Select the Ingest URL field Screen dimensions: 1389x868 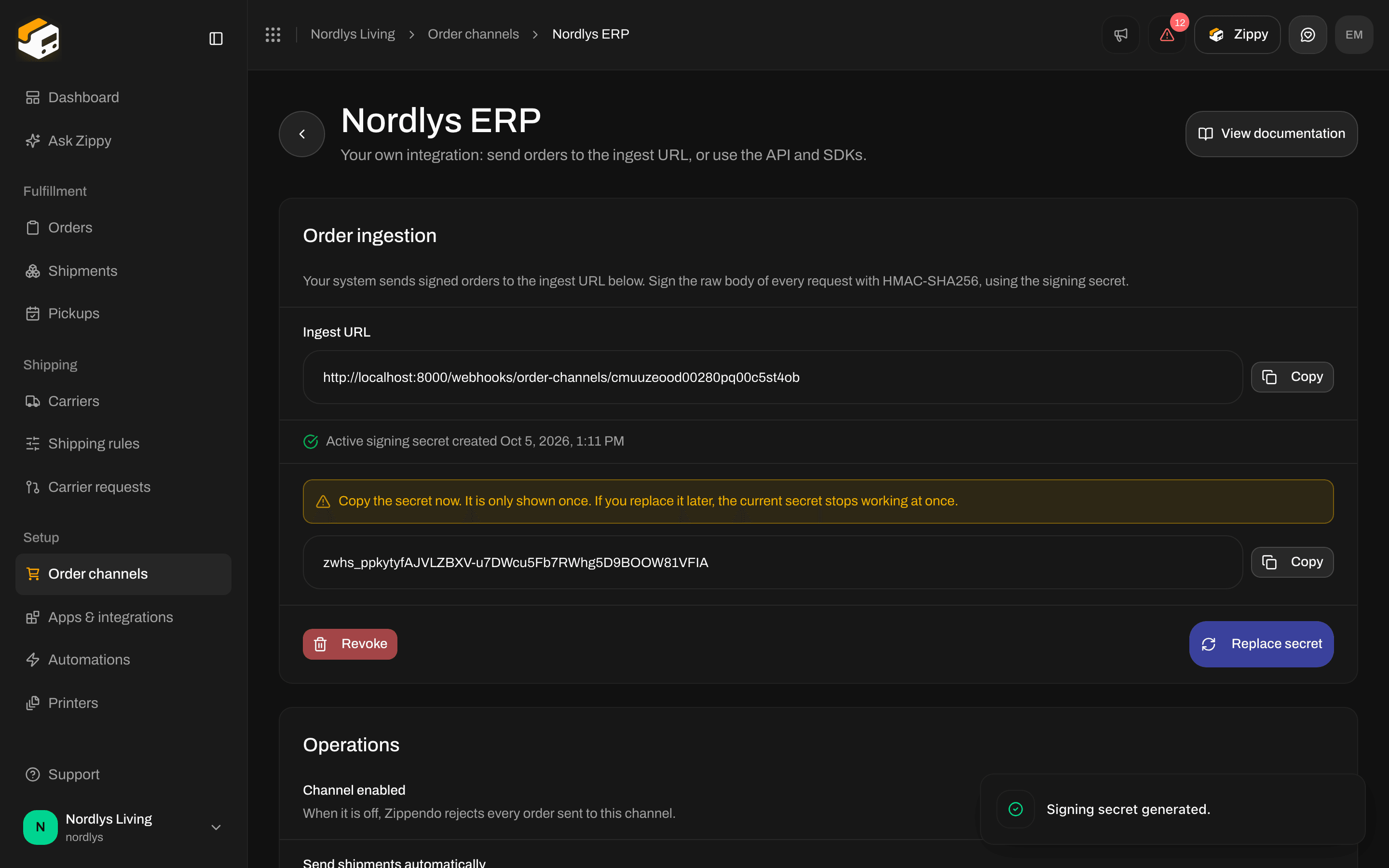(773, 377)
